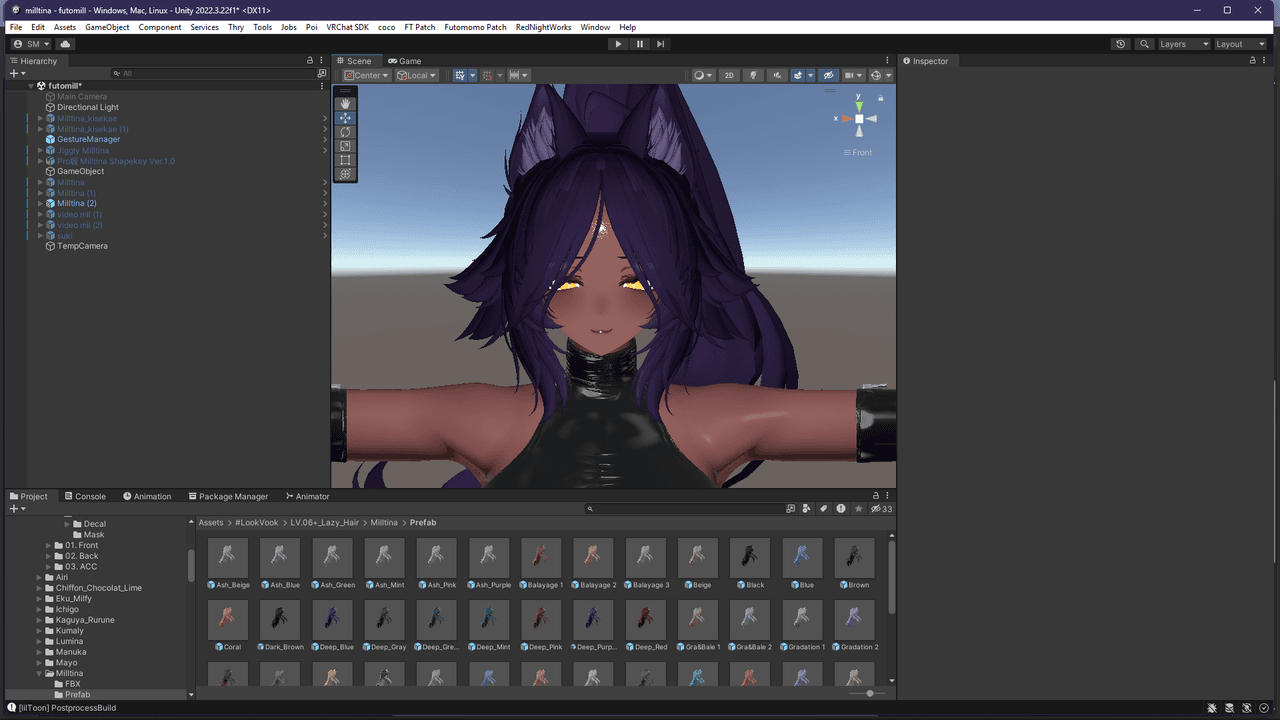Click the favorites star icon in Project
Image resolution: width=1280 pixels, height=720 pixels.
coord(858,509)
